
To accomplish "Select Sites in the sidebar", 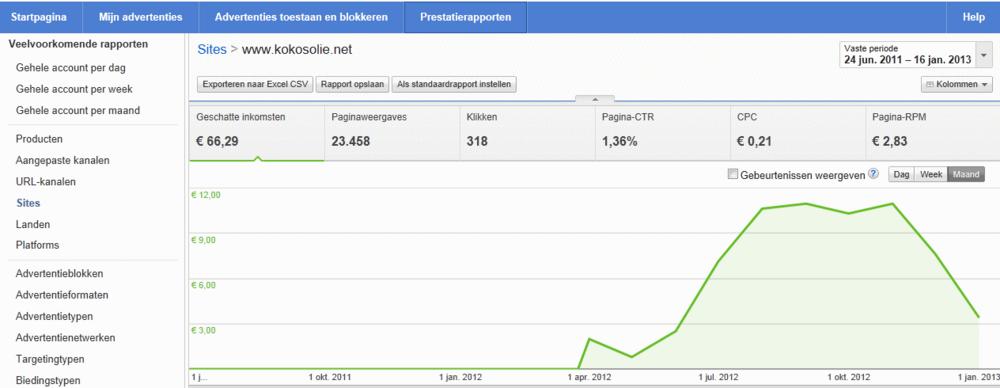I will pos(28,203).
